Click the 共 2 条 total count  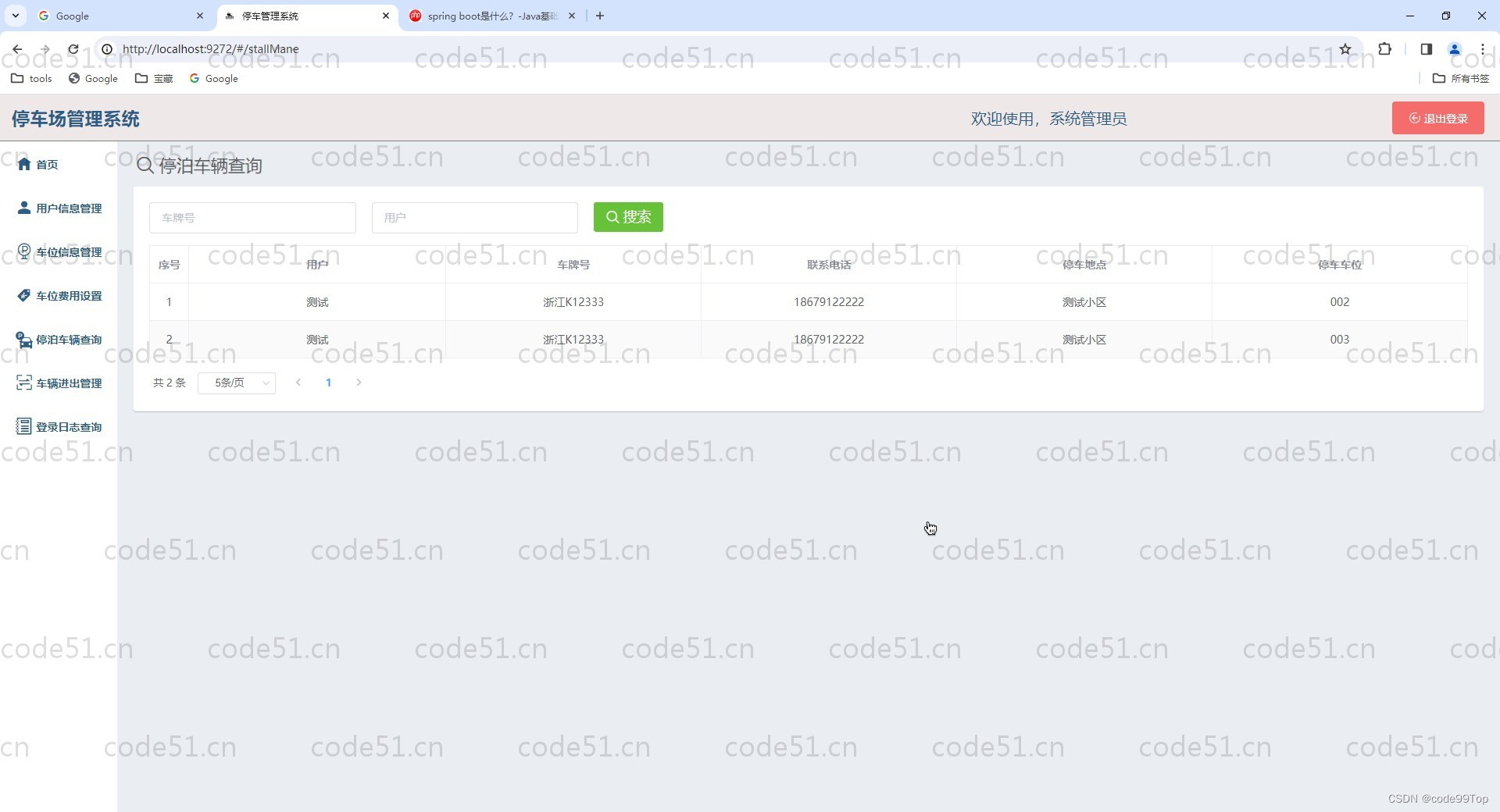(x=170, y=383)
